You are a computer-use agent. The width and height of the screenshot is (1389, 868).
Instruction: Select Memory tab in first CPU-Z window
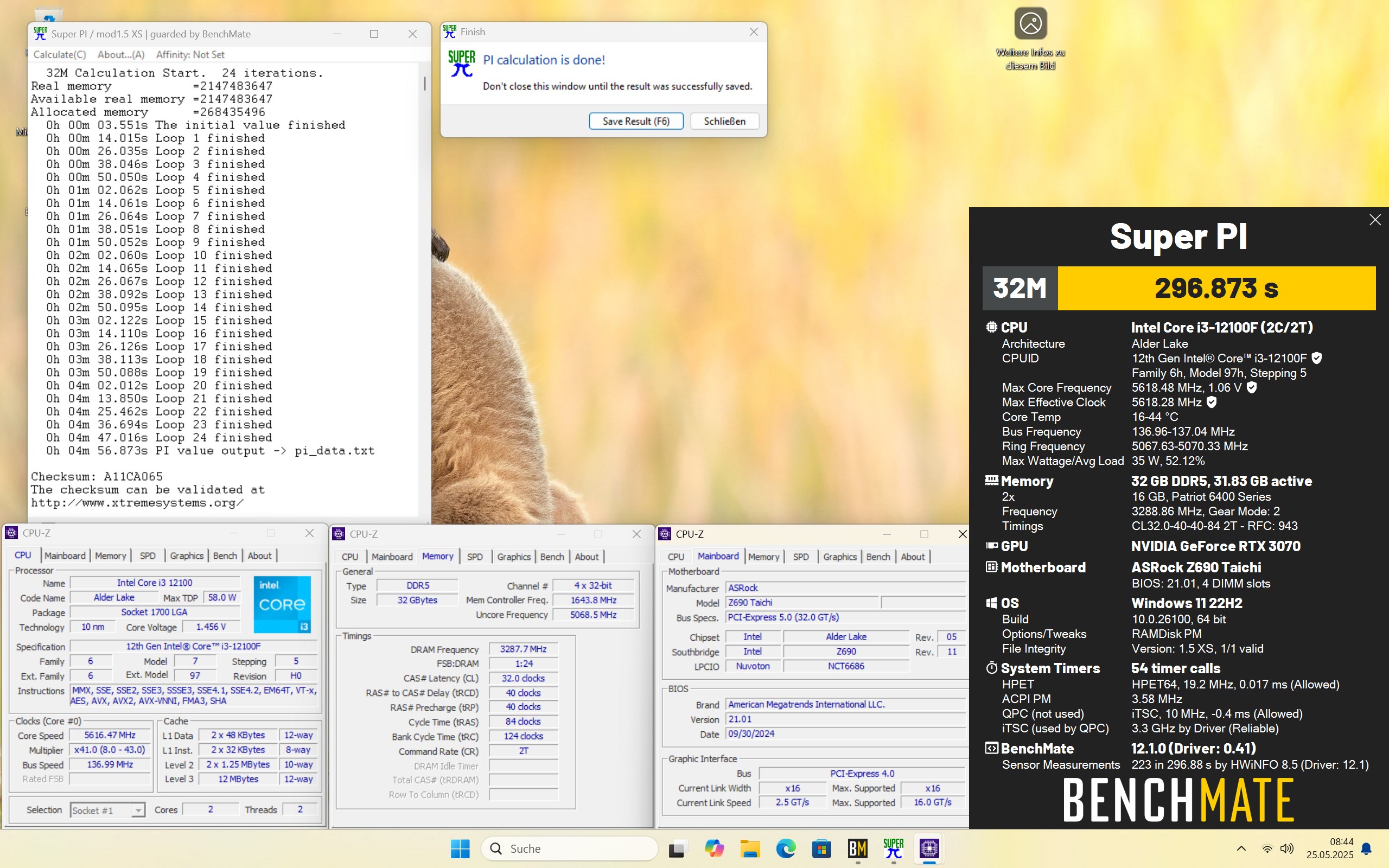click(x=110, y=556)
